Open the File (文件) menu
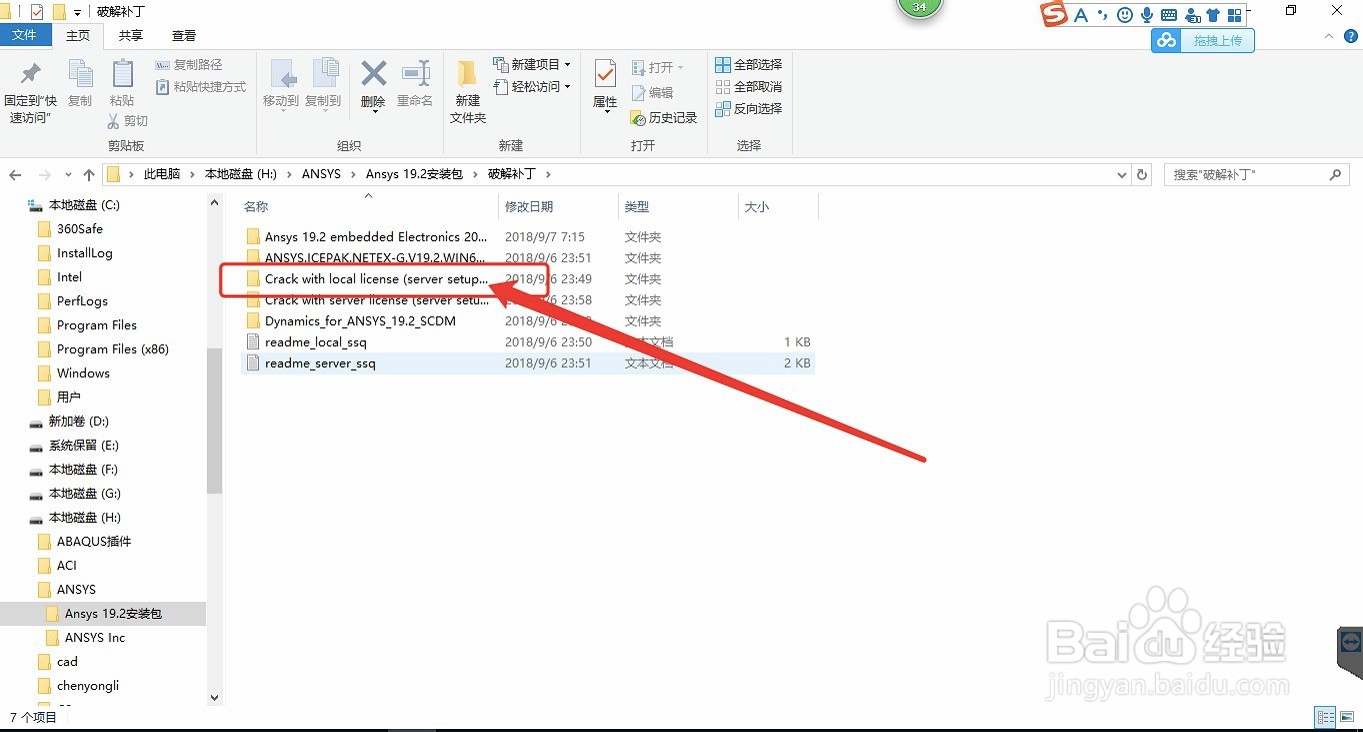The width and height of the screenshot is (1363, 732). (25, 35)
